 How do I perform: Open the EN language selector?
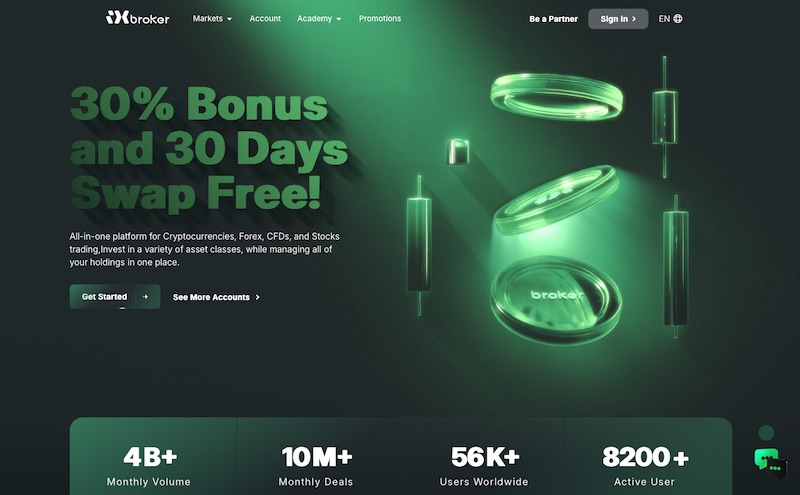pos(670,19)
